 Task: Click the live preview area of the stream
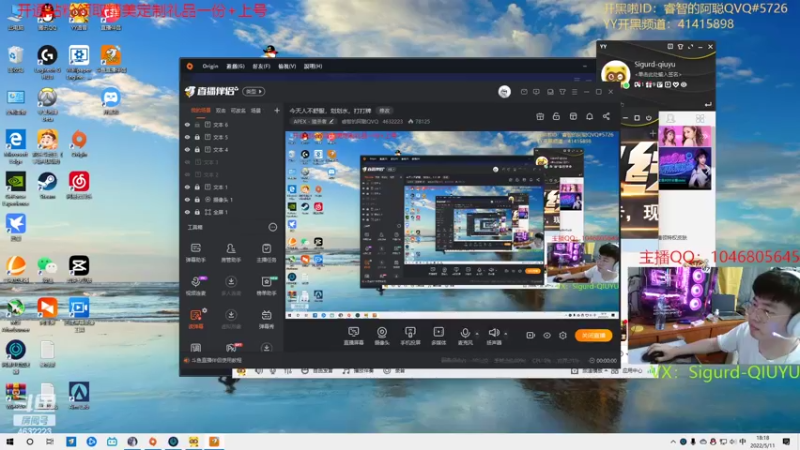point(452,225)
